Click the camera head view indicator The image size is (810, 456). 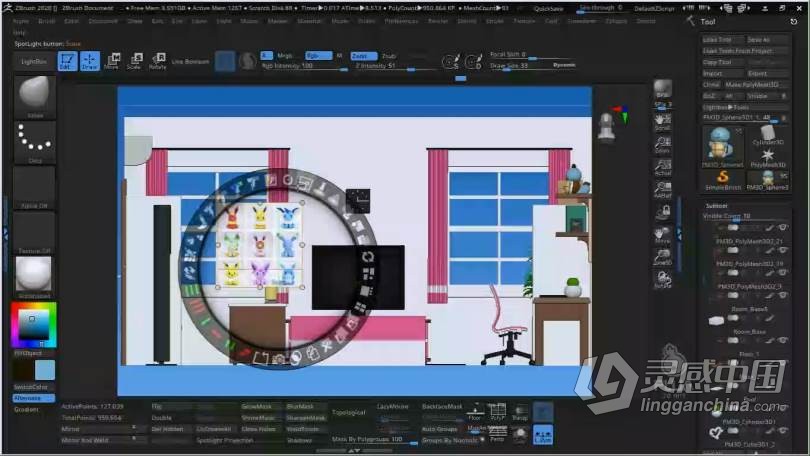pyautogui.click(x=606, y=127)
